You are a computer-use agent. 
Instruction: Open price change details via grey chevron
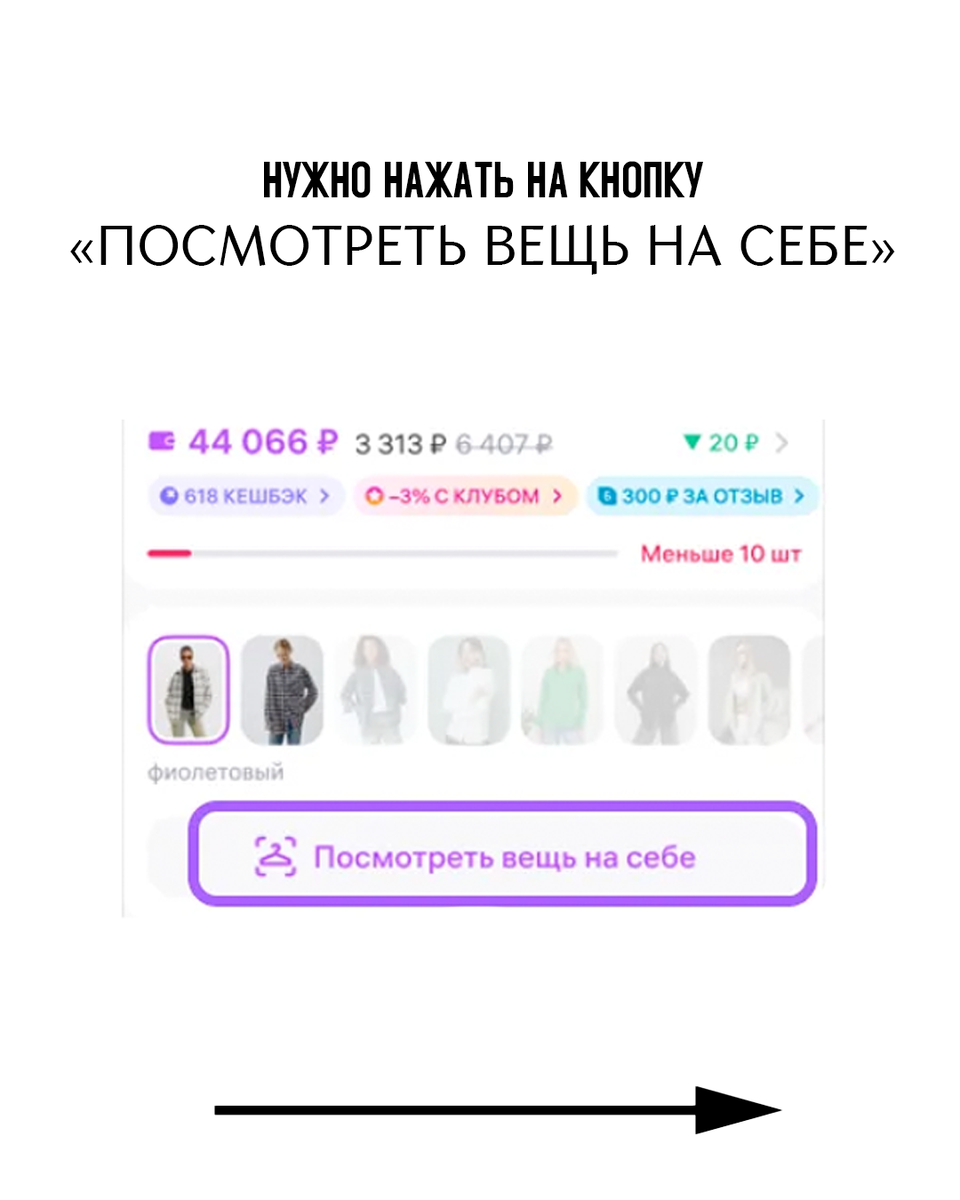(781, 443)
